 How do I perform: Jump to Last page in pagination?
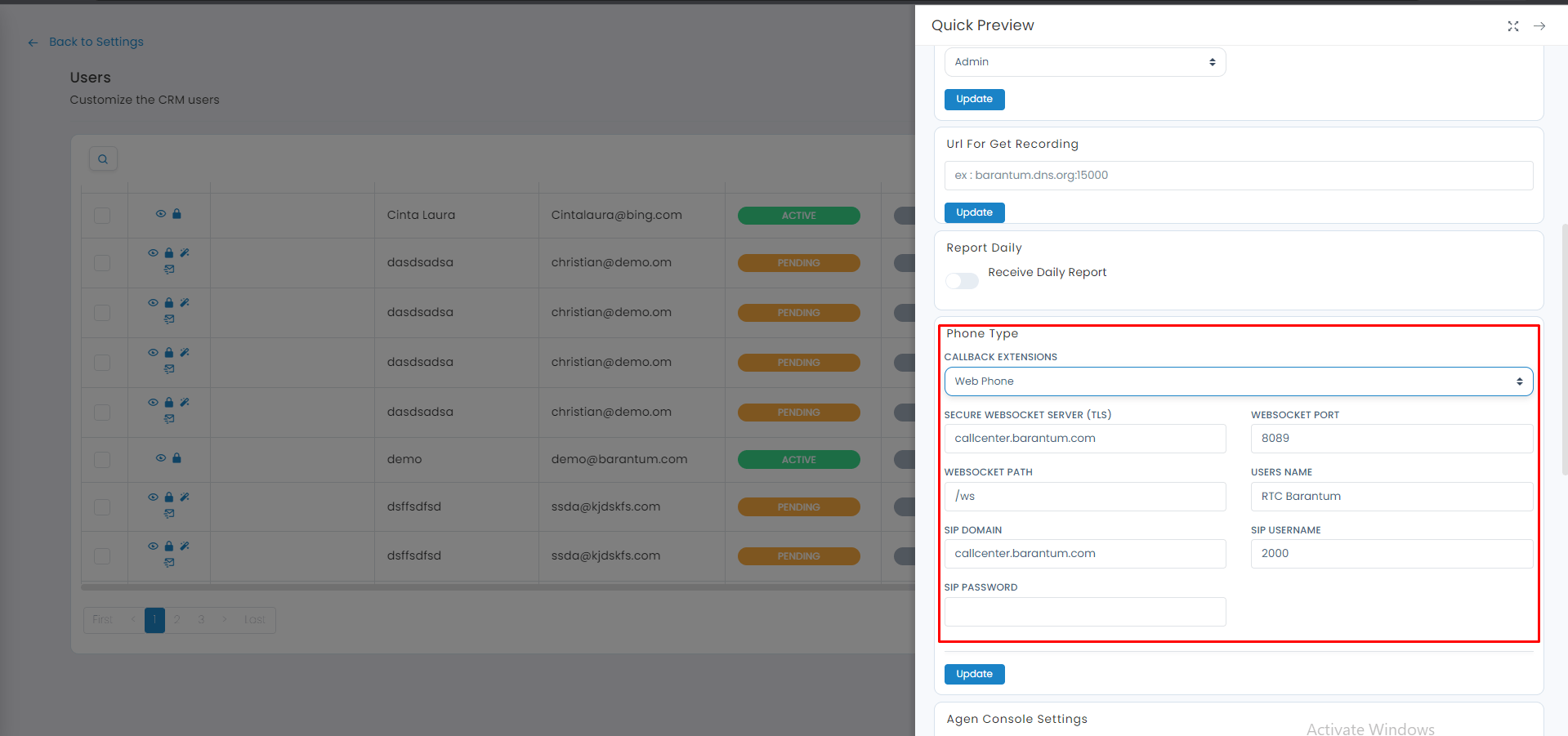(x=255, y=620)
